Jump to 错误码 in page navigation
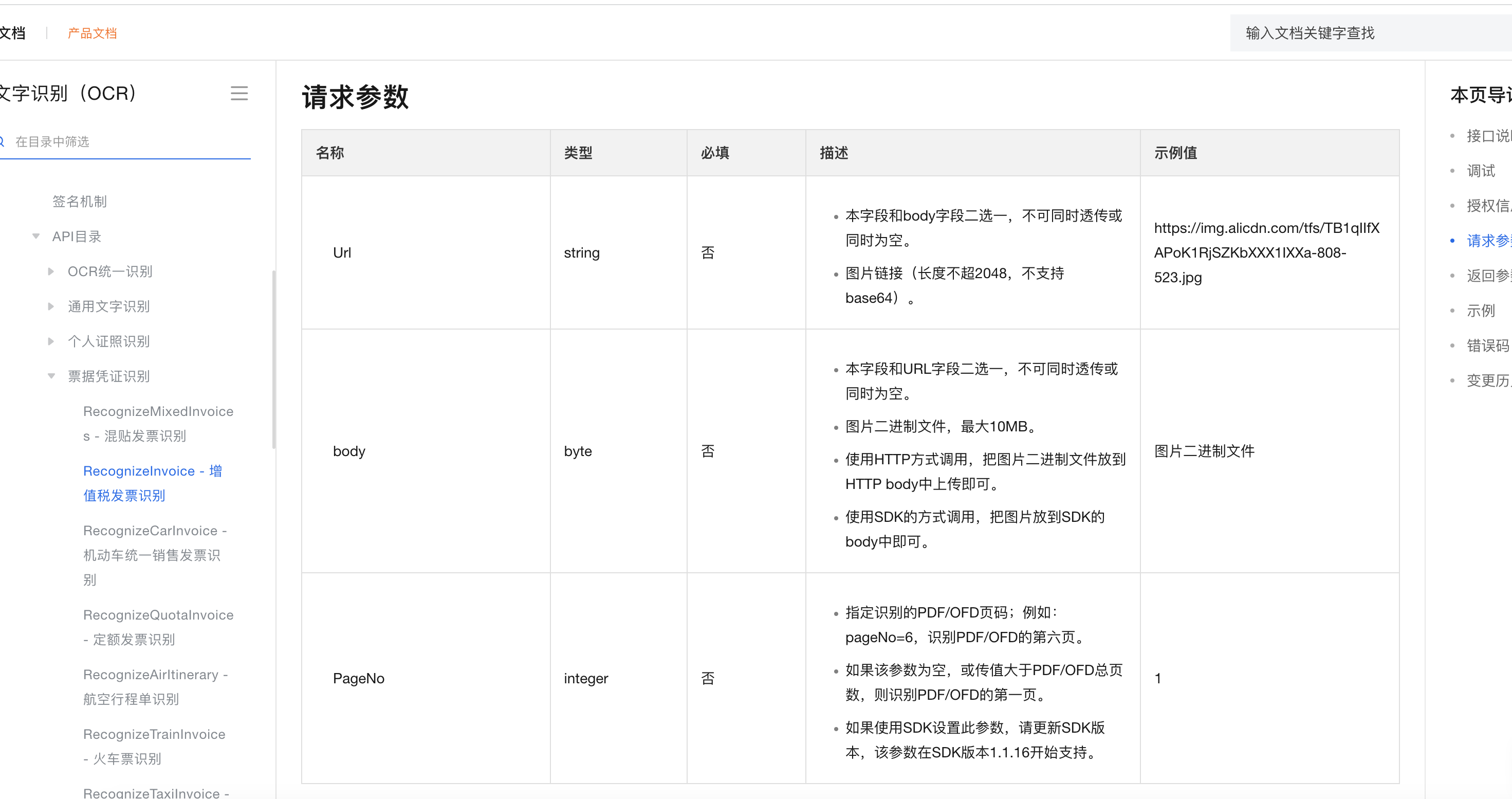1512x799 pixels. coord(1488,346)
